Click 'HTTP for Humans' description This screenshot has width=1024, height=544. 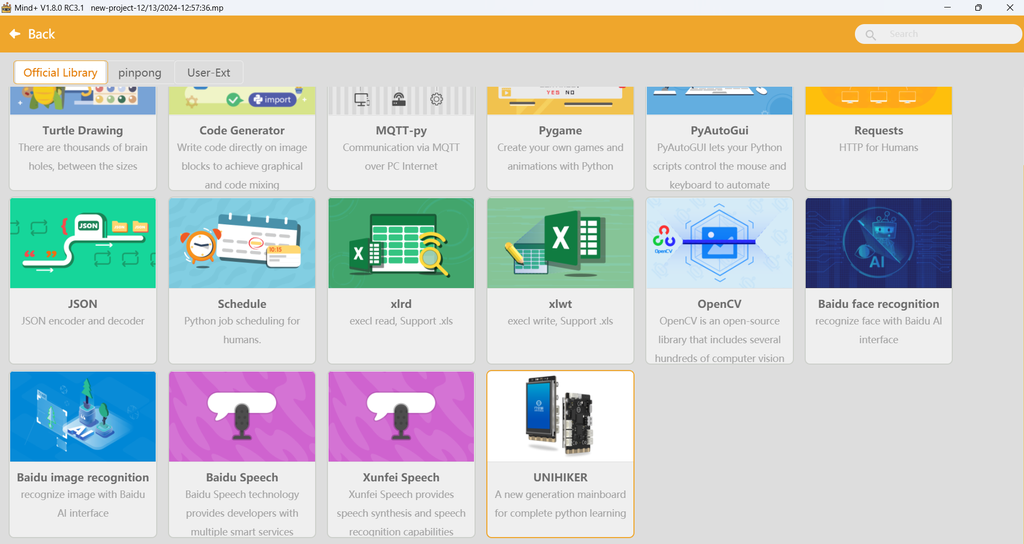[x=878, y=148]
